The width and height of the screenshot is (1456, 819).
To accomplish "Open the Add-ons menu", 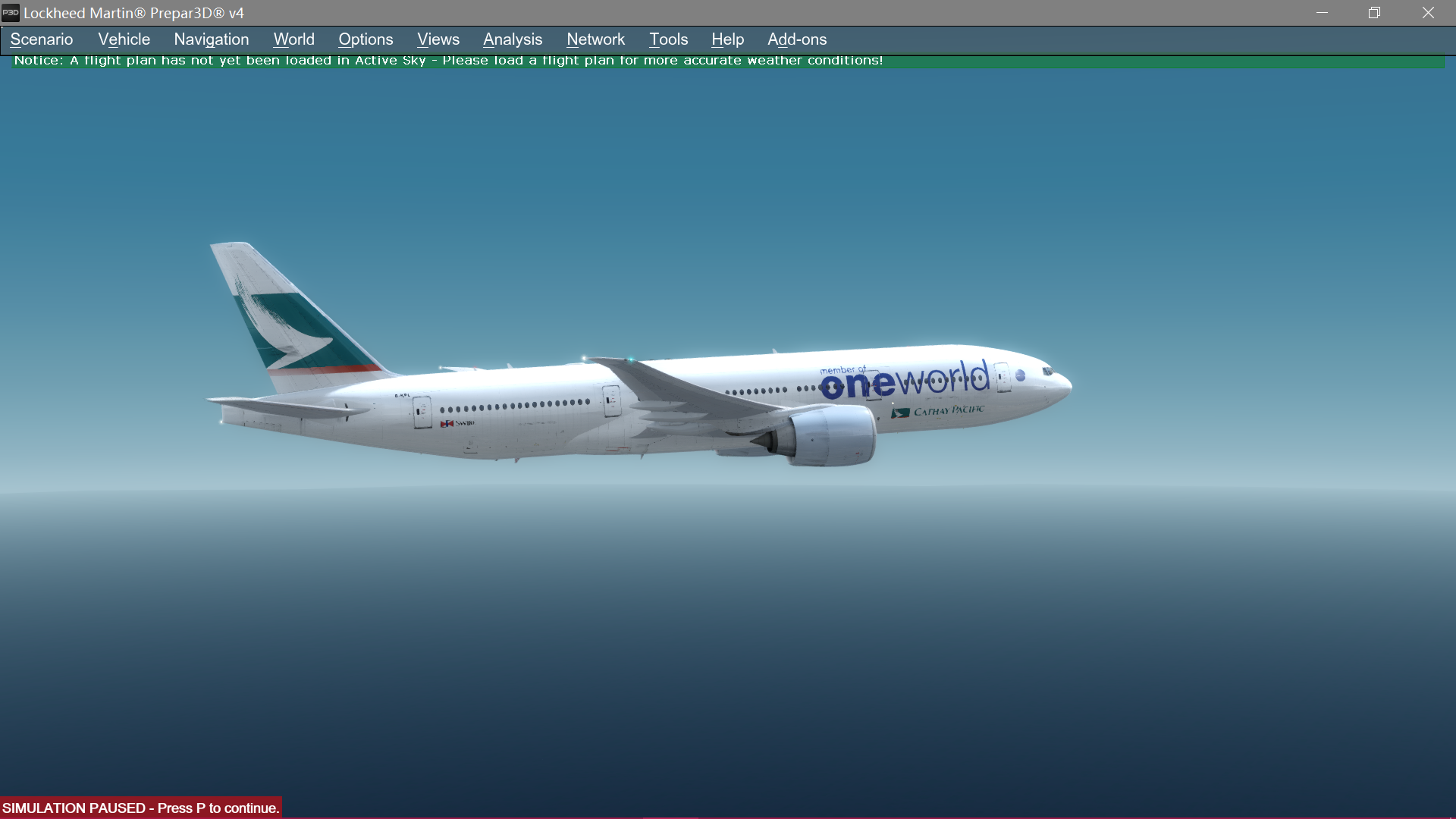I will (x=797, y=39).
